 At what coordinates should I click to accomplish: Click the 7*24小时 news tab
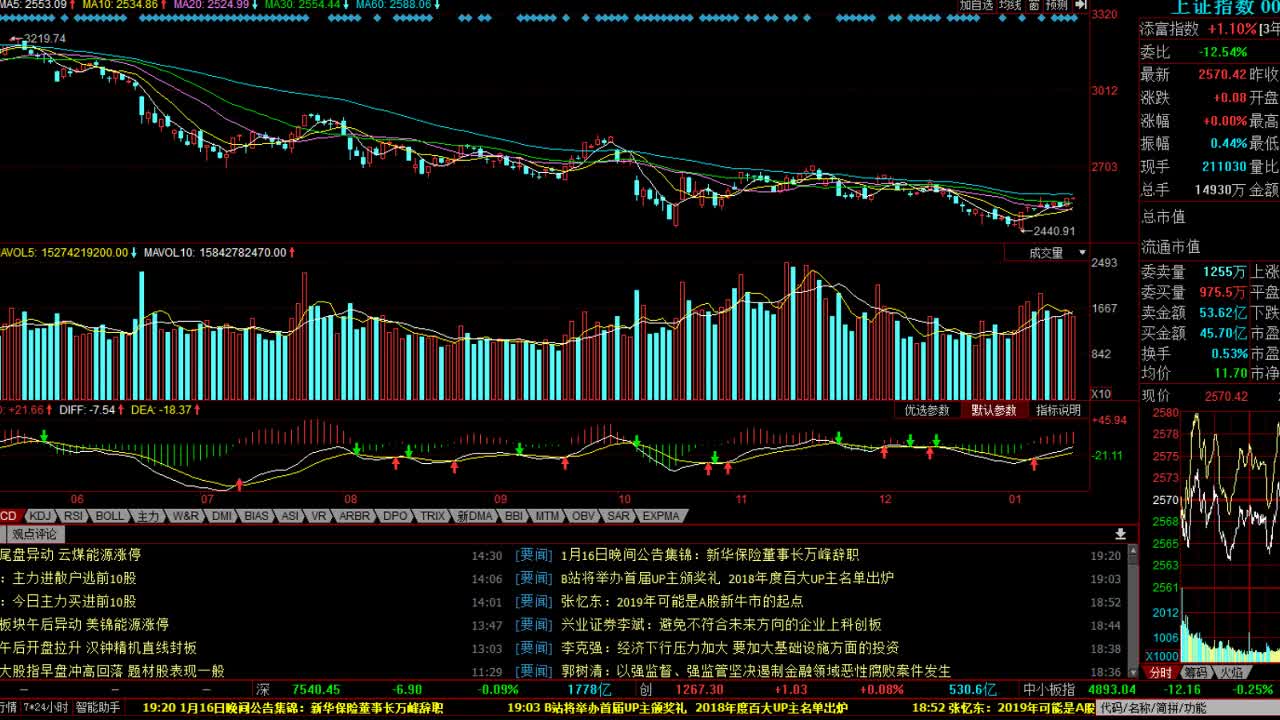tap(46, 707)
